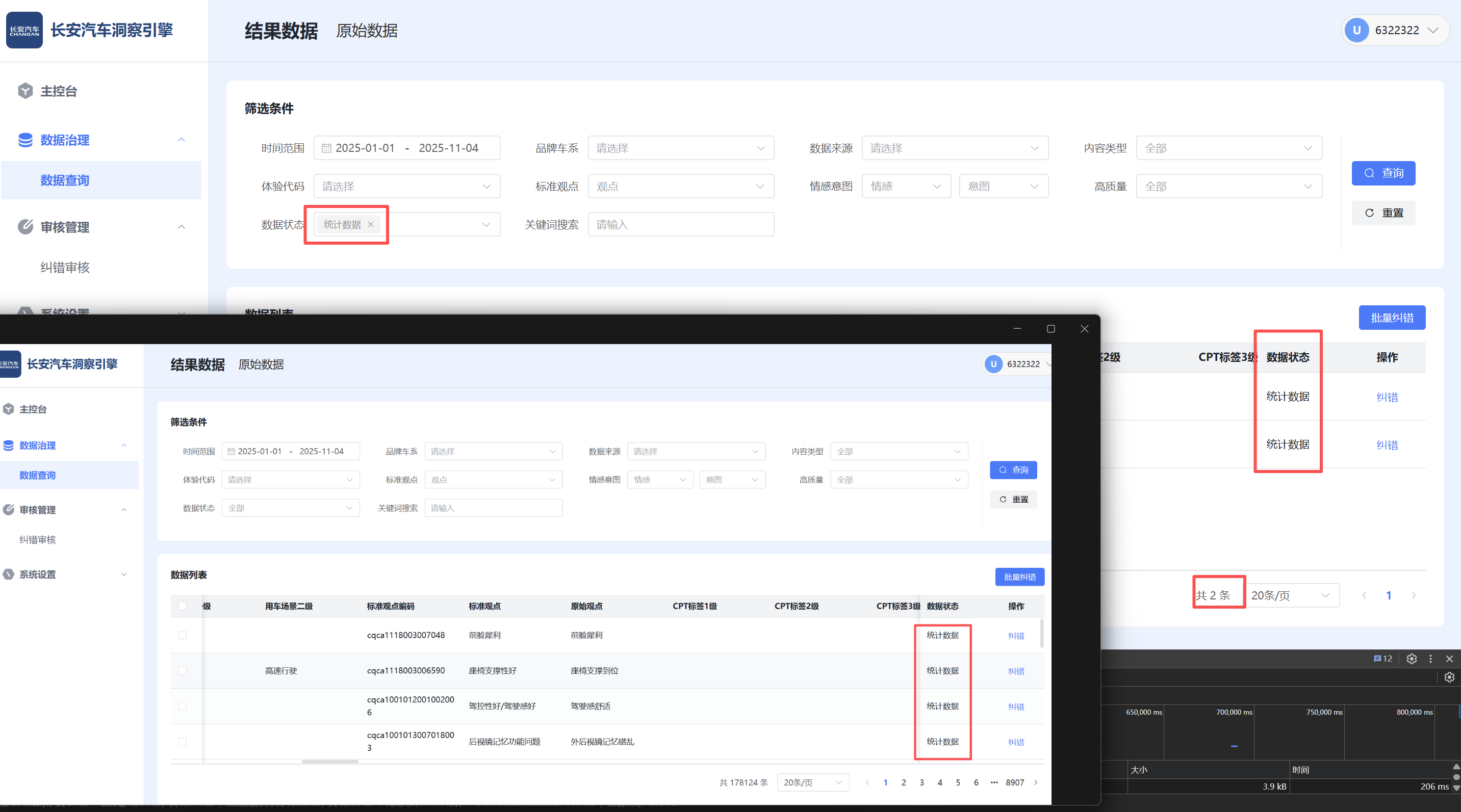Switch to the 原始数据 tab in top window
Viewport: 1461px width, 812px height.
(366, 31)
